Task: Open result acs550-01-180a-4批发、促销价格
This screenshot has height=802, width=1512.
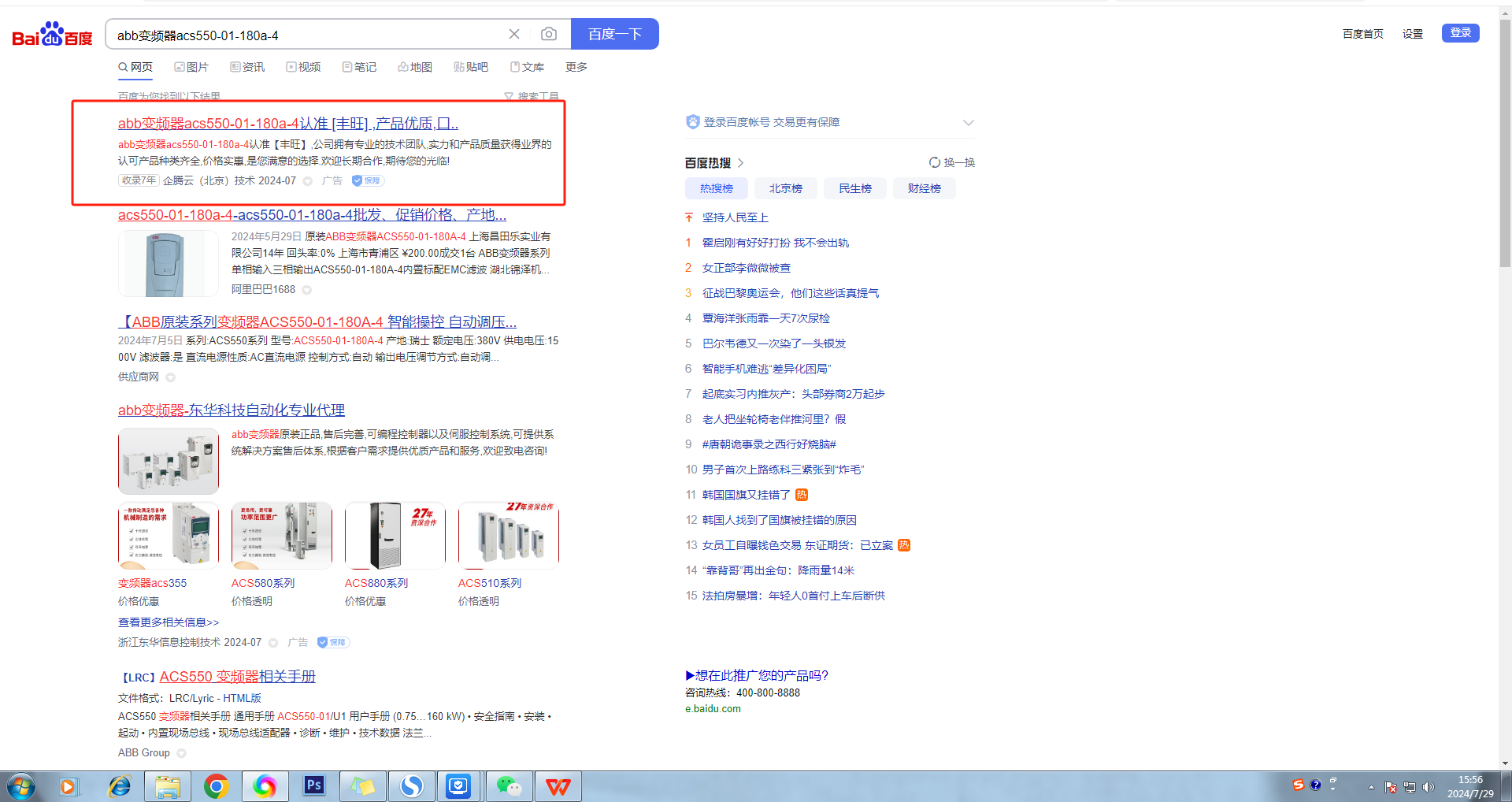Action: click(312, 214)
